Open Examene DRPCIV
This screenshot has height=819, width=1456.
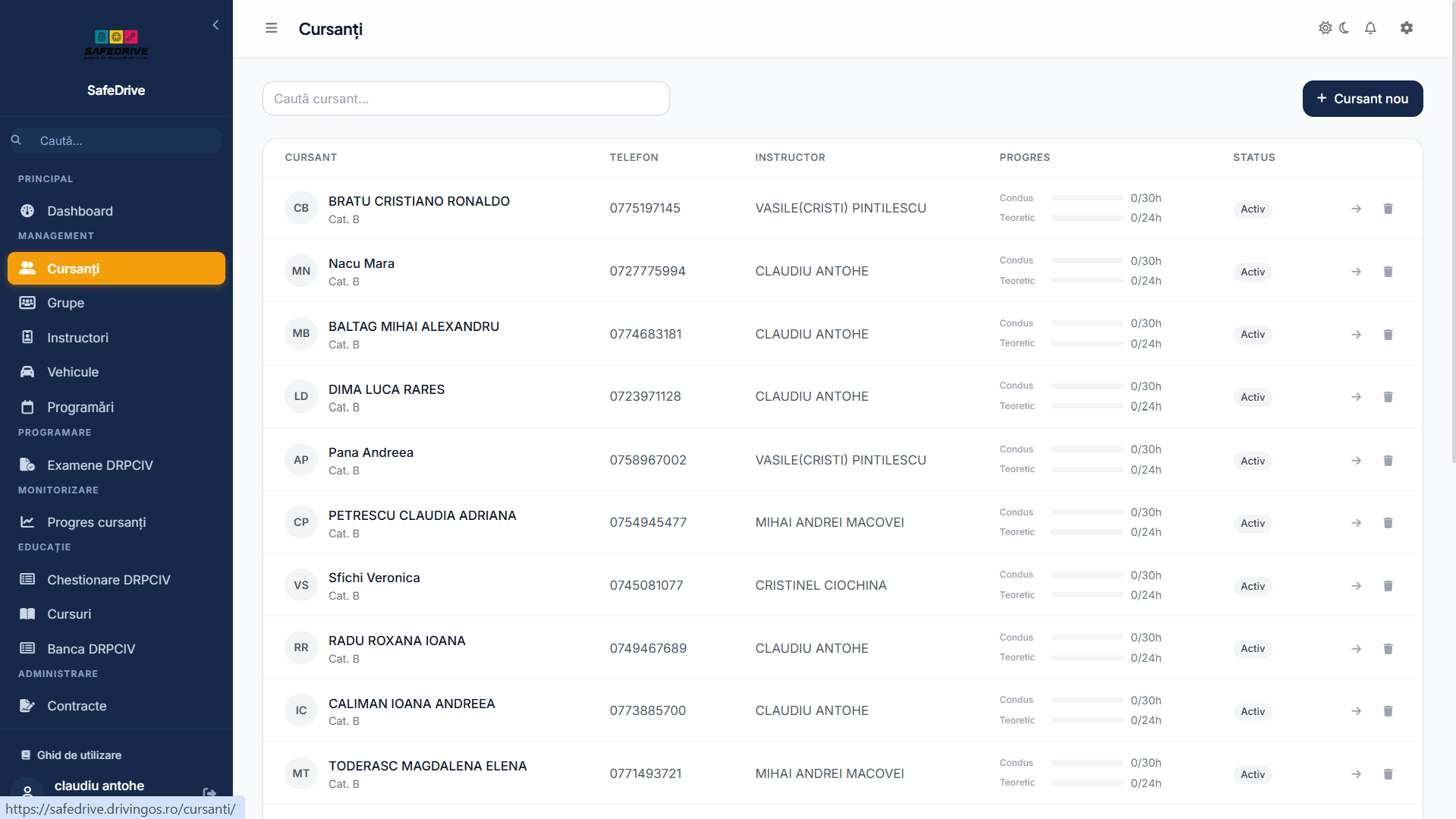click(x=116, y=465)
